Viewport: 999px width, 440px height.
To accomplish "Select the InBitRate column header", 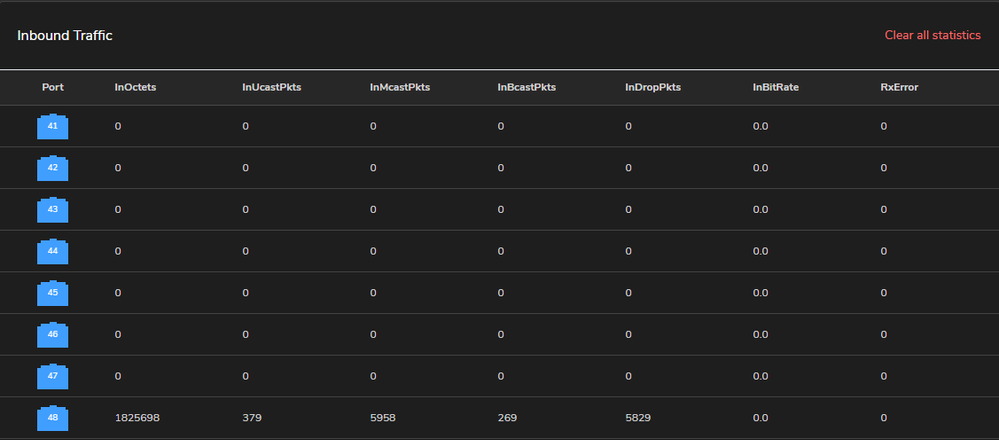I will click(776, 87).
